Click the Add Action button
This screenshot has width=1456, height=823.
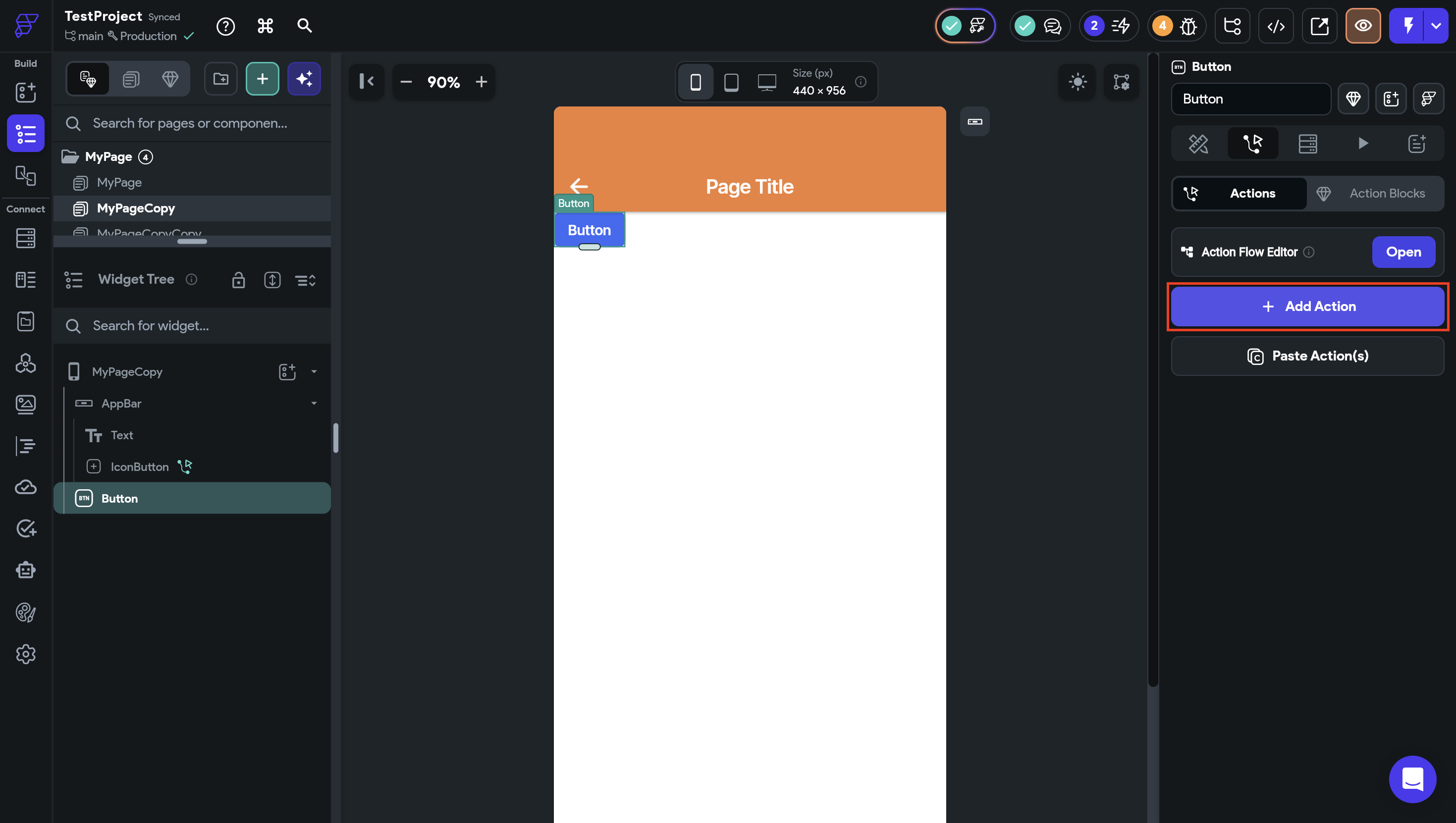(1307, 307)
